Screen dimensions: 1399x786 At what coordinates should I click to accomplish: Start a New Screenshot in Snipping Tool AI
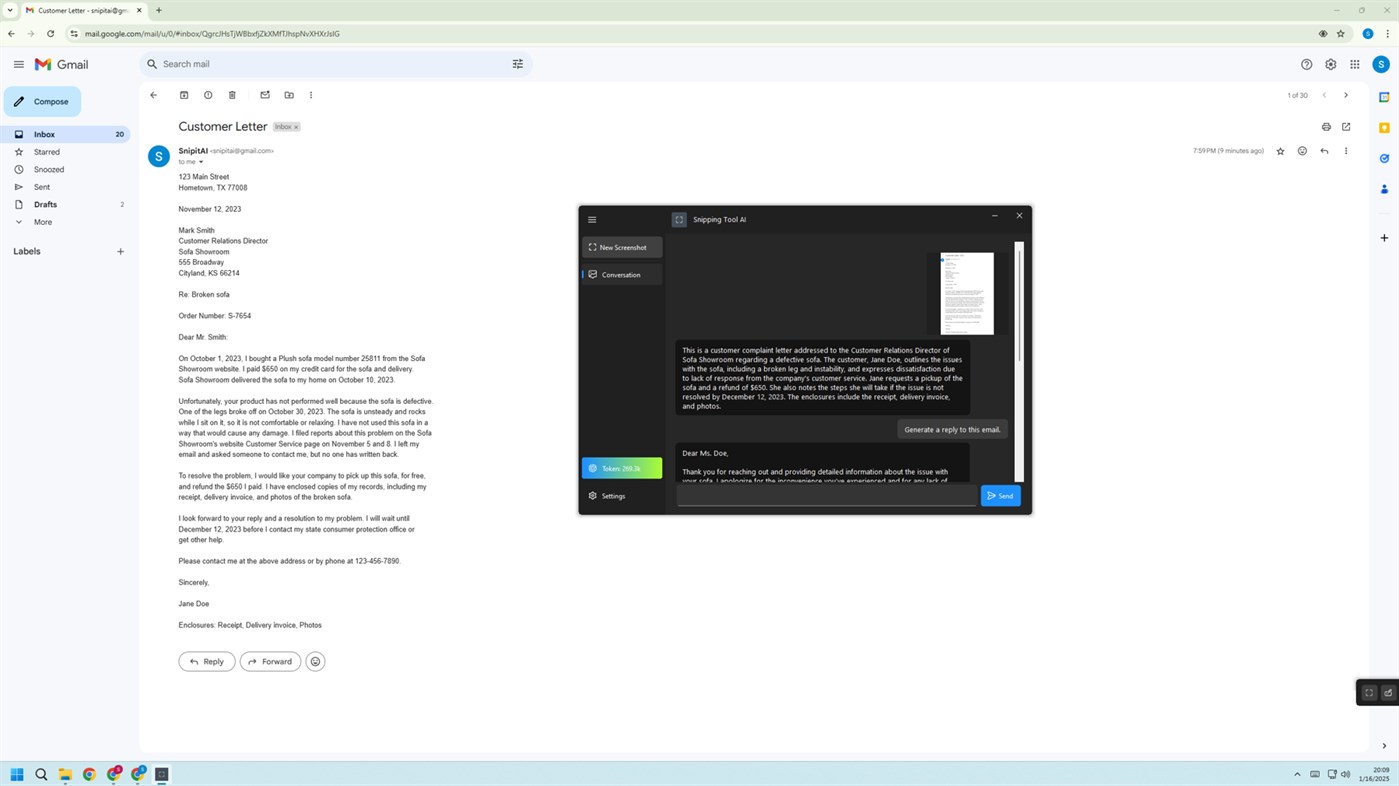[621, 247]
